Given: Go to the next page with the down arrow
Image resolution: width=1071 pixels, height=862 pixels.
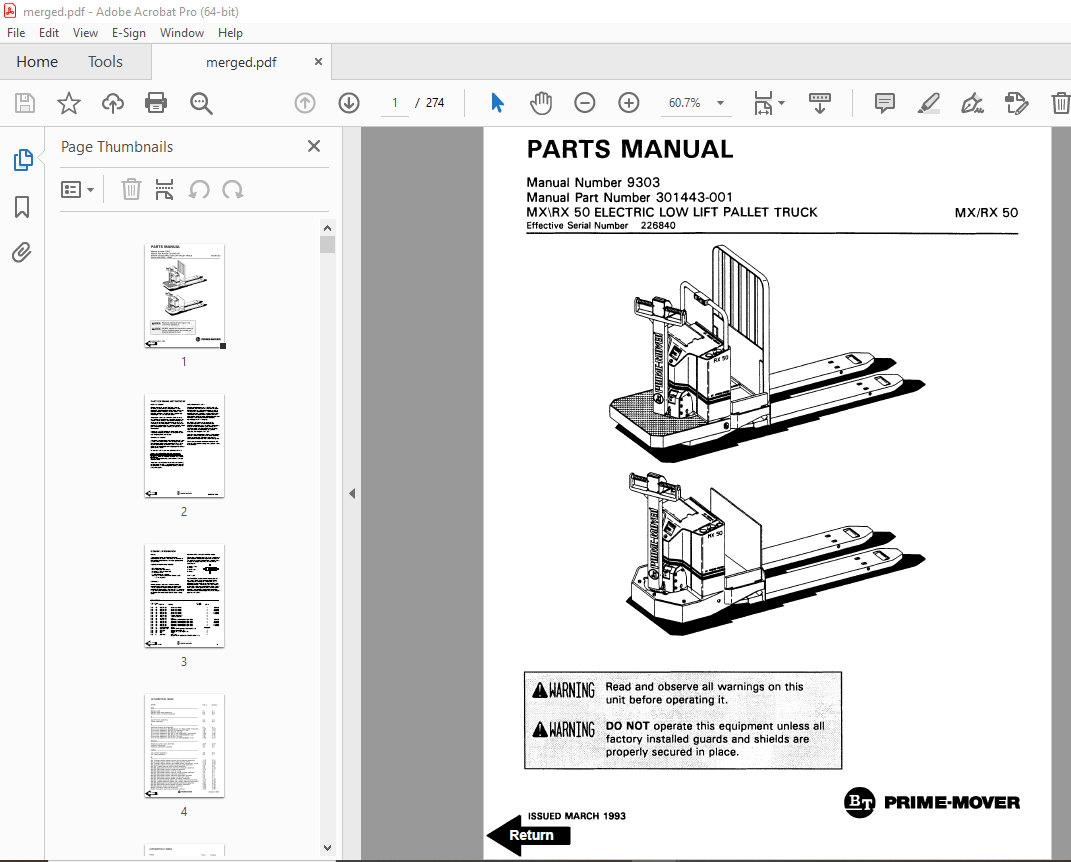Looking at the screenshot, I should 349,103.
